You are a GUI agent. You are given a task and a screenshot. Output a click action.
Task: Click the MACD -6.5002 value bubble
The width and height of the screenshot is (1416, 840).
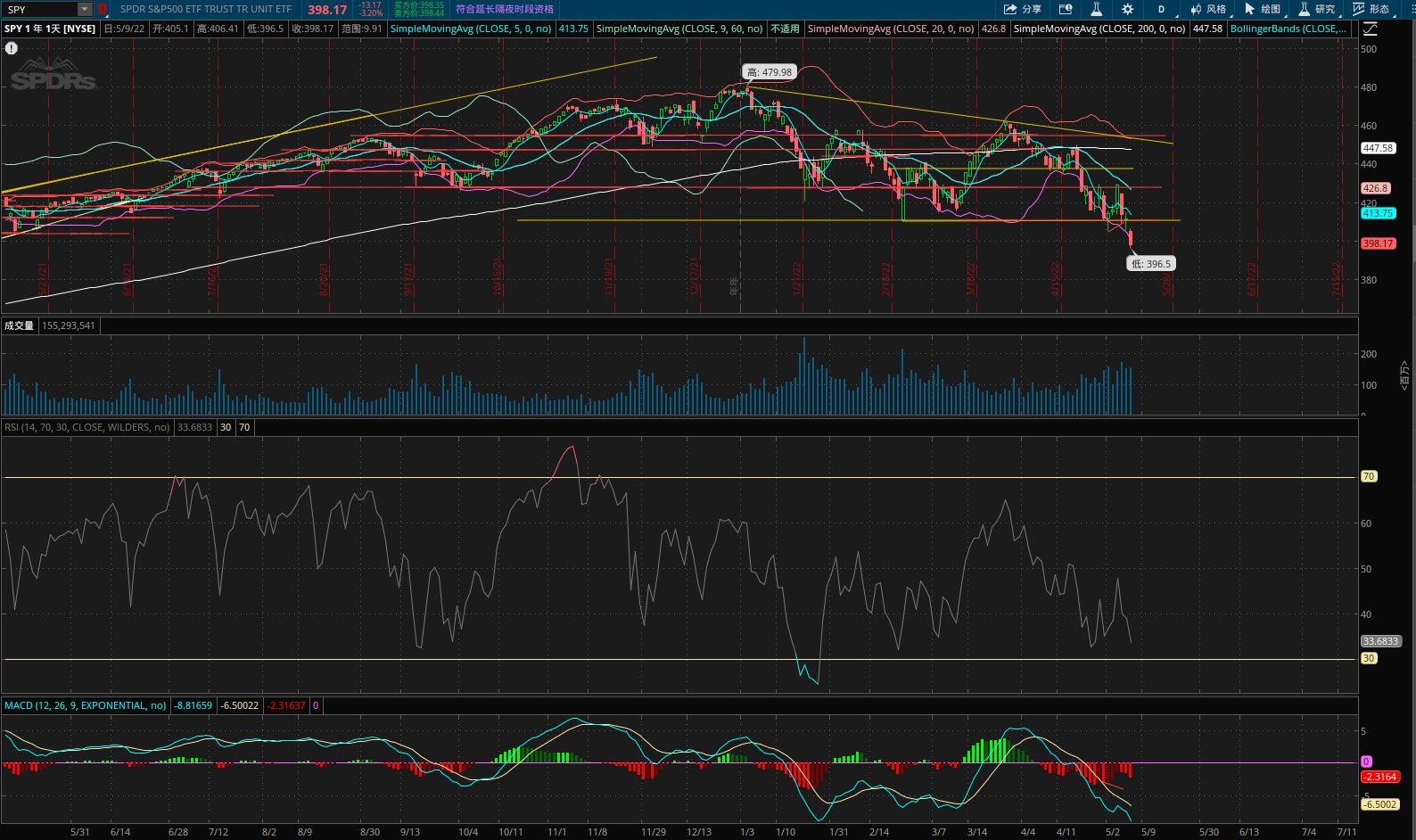1379,804
